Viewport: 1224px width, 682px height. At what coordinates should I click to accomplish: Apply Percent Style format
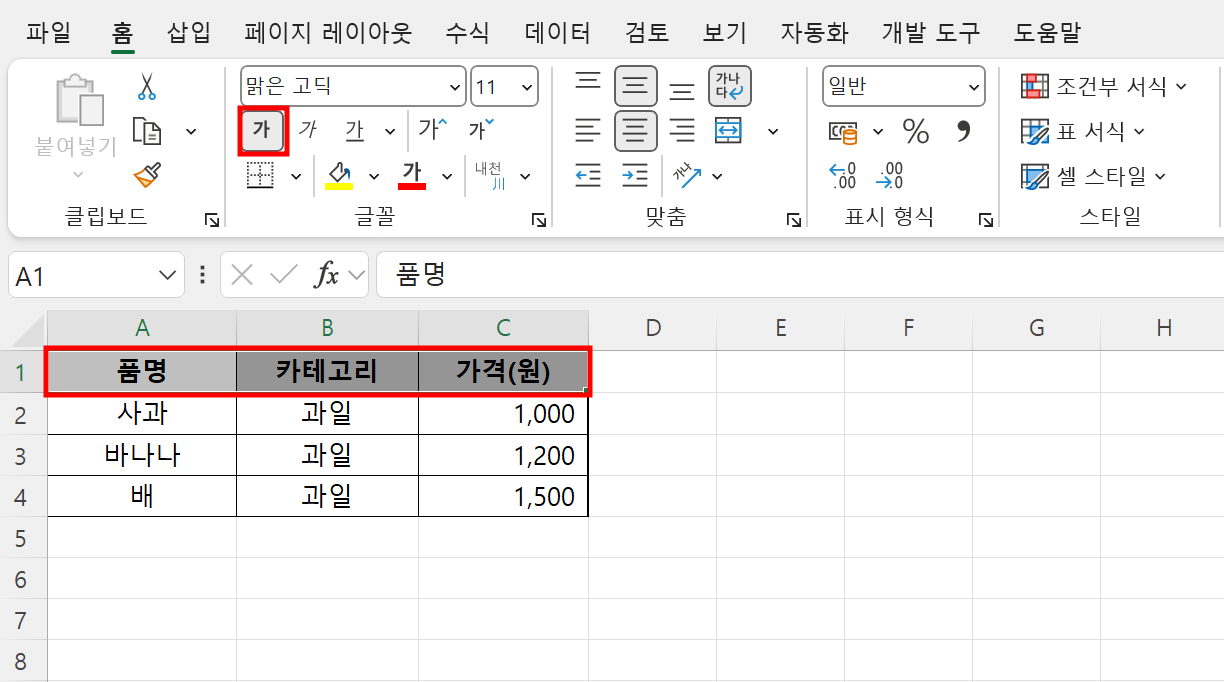click(916, 131)
